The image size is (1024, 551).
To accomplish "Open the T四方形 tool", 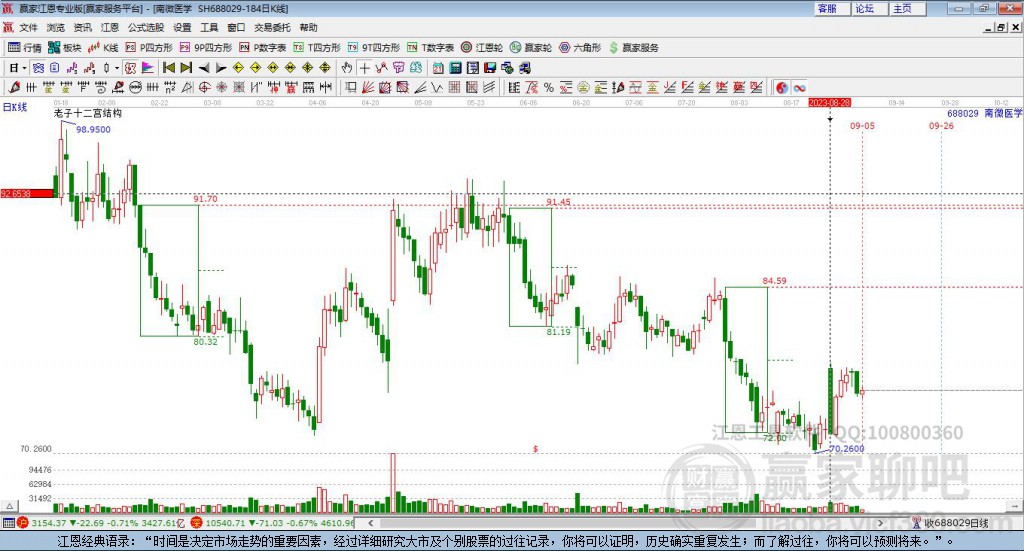I will (317, 48).
